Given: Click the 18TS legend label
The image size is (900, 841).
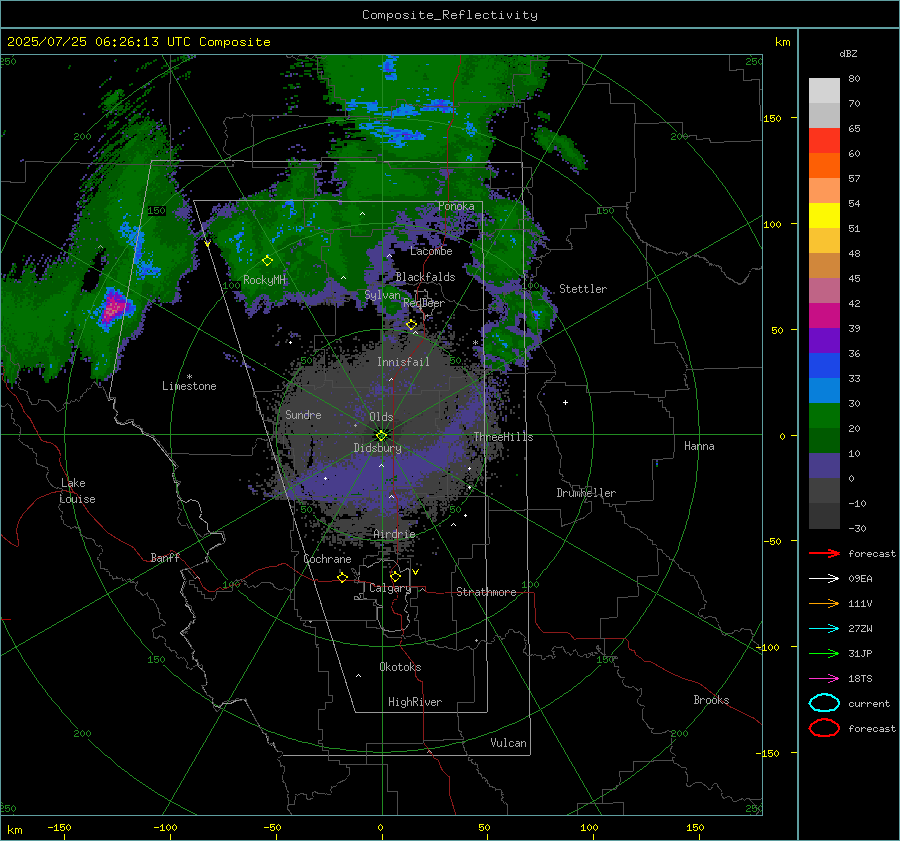Looking at the screenshot, I should pos(860,679).
